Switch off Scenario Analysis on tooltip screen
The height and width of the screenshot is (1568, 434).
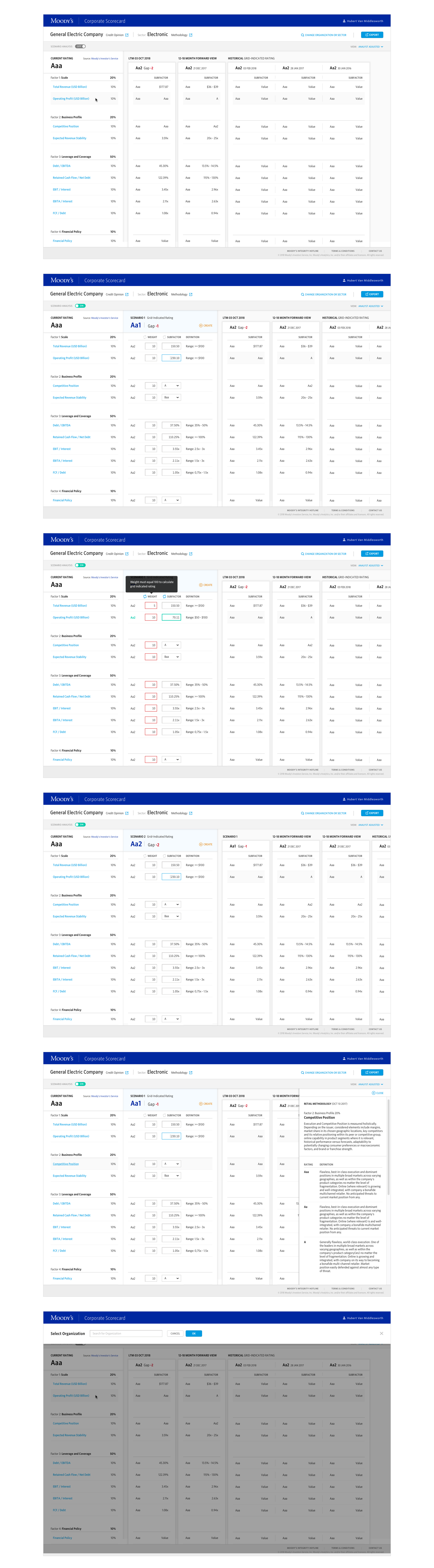pyautogui.click(x=80, y=565)
